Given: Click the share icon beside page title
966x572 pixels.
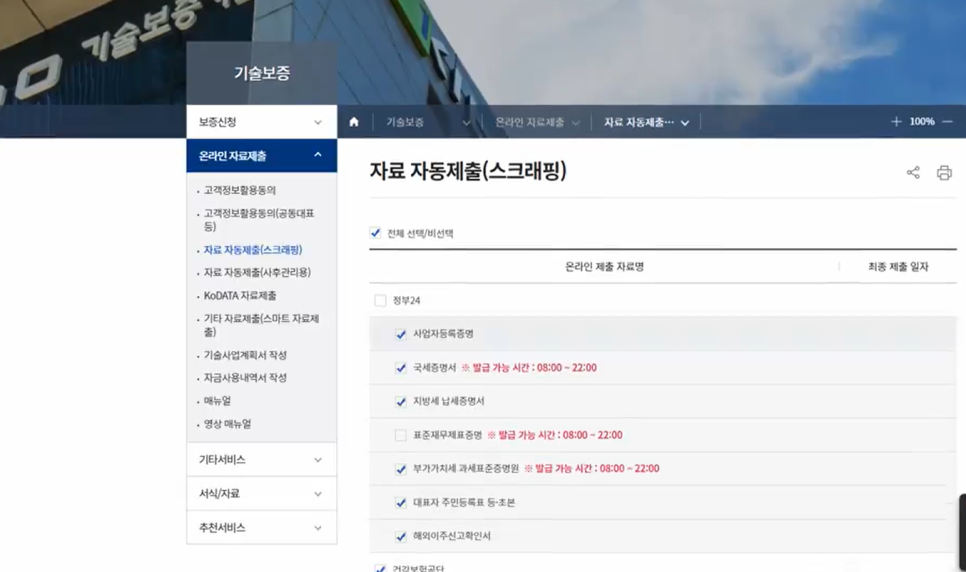Looking at the screenshot, I should 913,173.
